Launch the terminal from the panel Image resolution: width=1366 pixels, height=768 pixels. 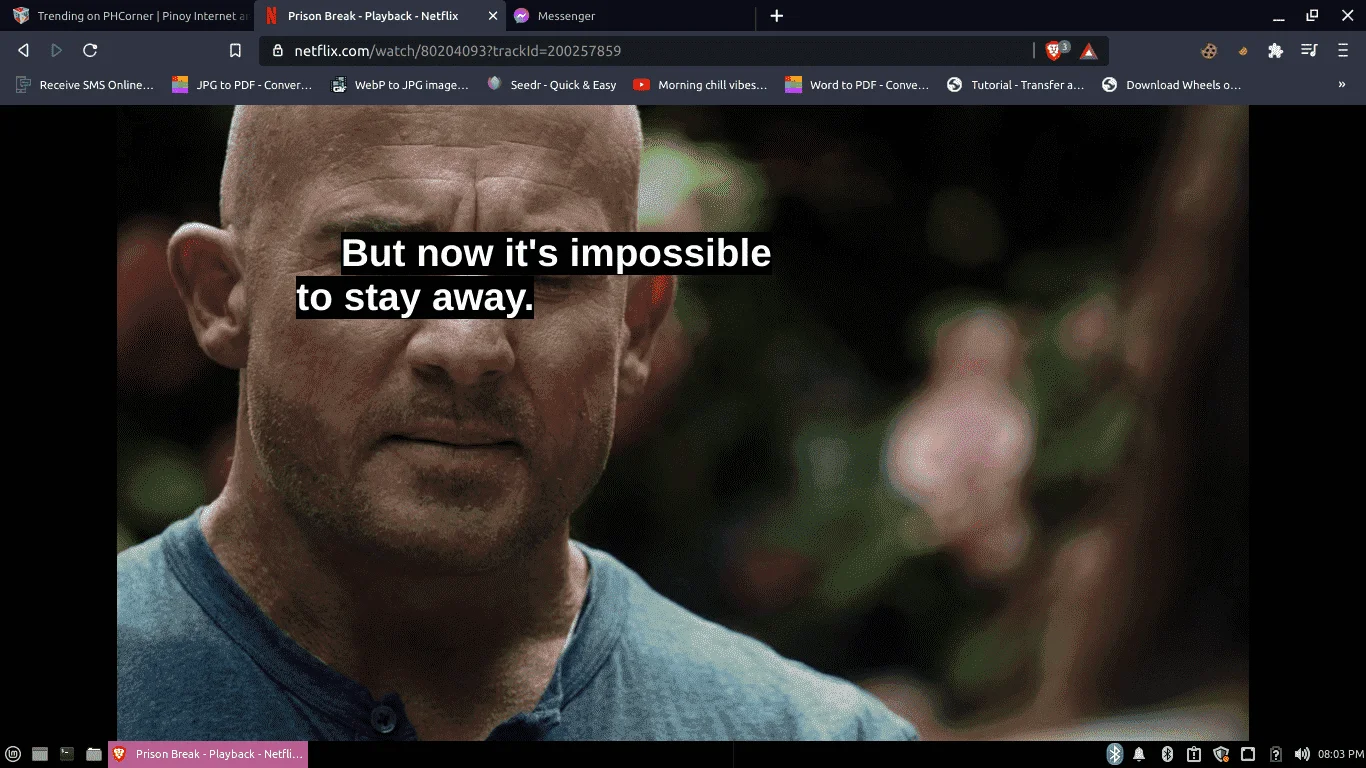[x=67, y=754]
